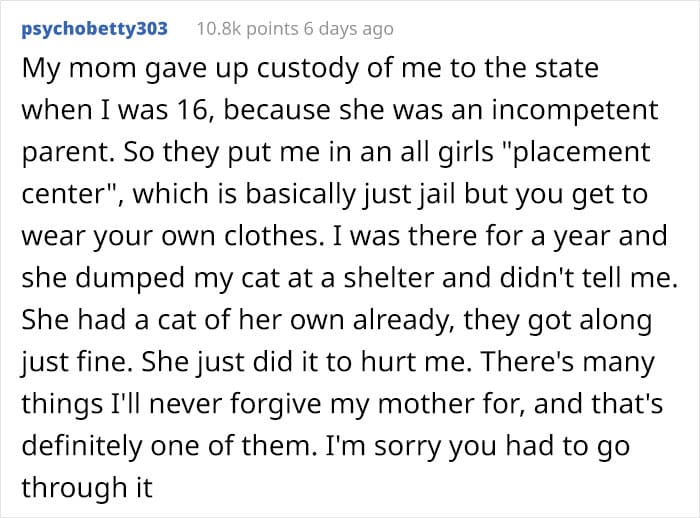Click the words 'I'm sorry you had to go'
The width and height of the screenshot is (700, 518).
coord(477,446)
